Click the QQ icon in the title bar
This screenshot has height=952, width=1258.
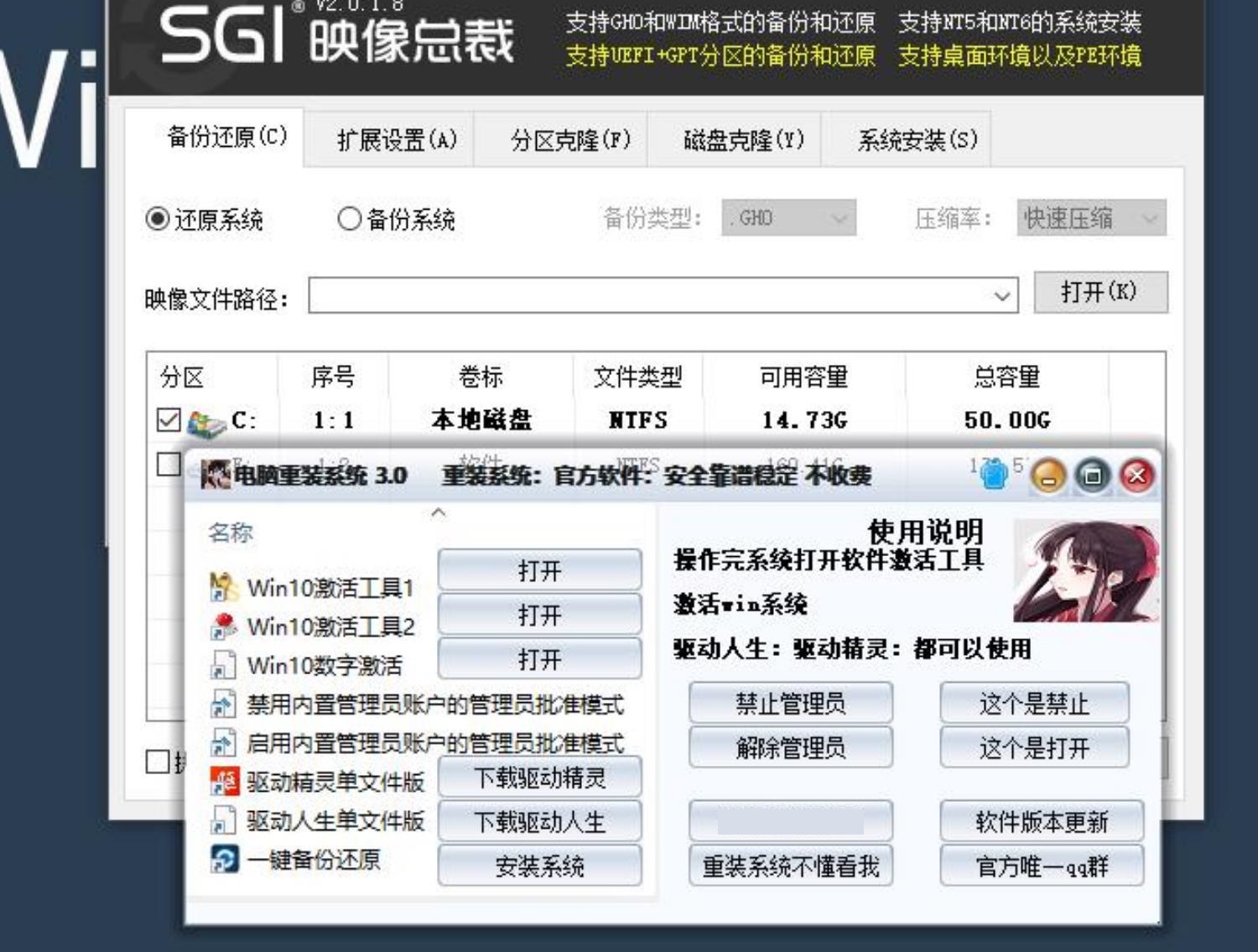994,476
